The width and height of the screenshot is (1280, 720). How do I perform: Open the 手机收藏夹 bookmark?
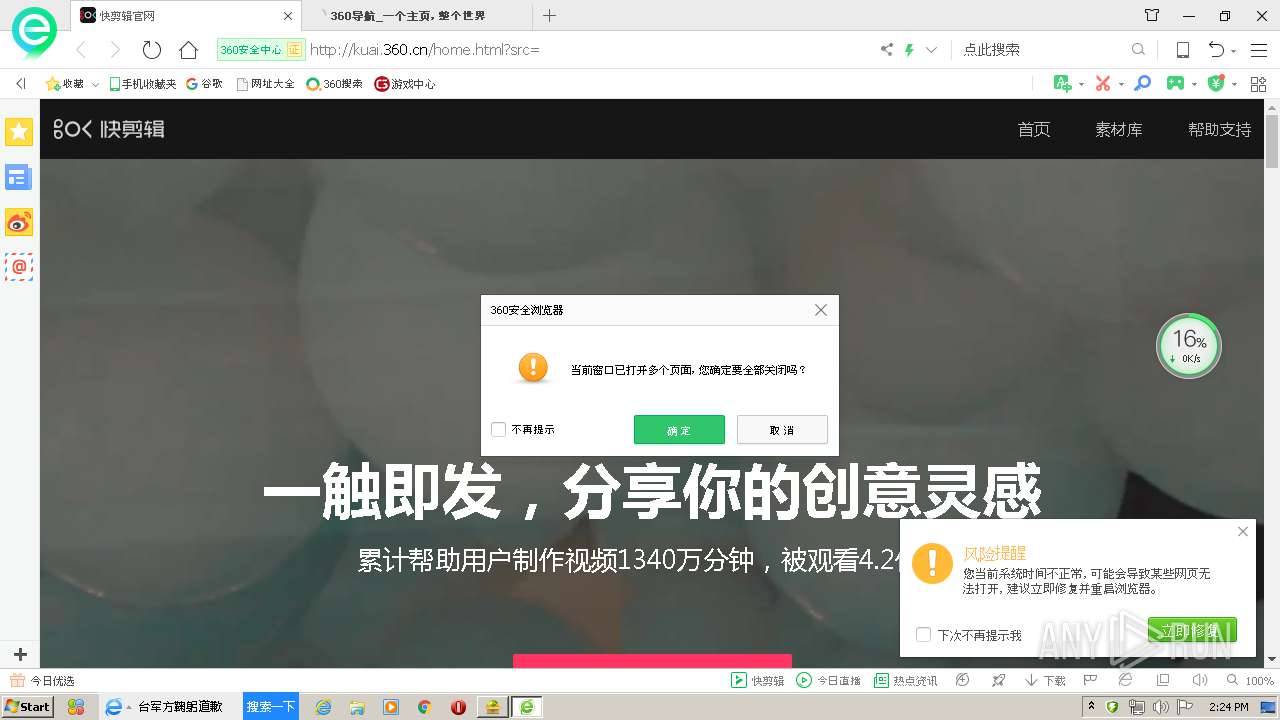click(143, 84)
